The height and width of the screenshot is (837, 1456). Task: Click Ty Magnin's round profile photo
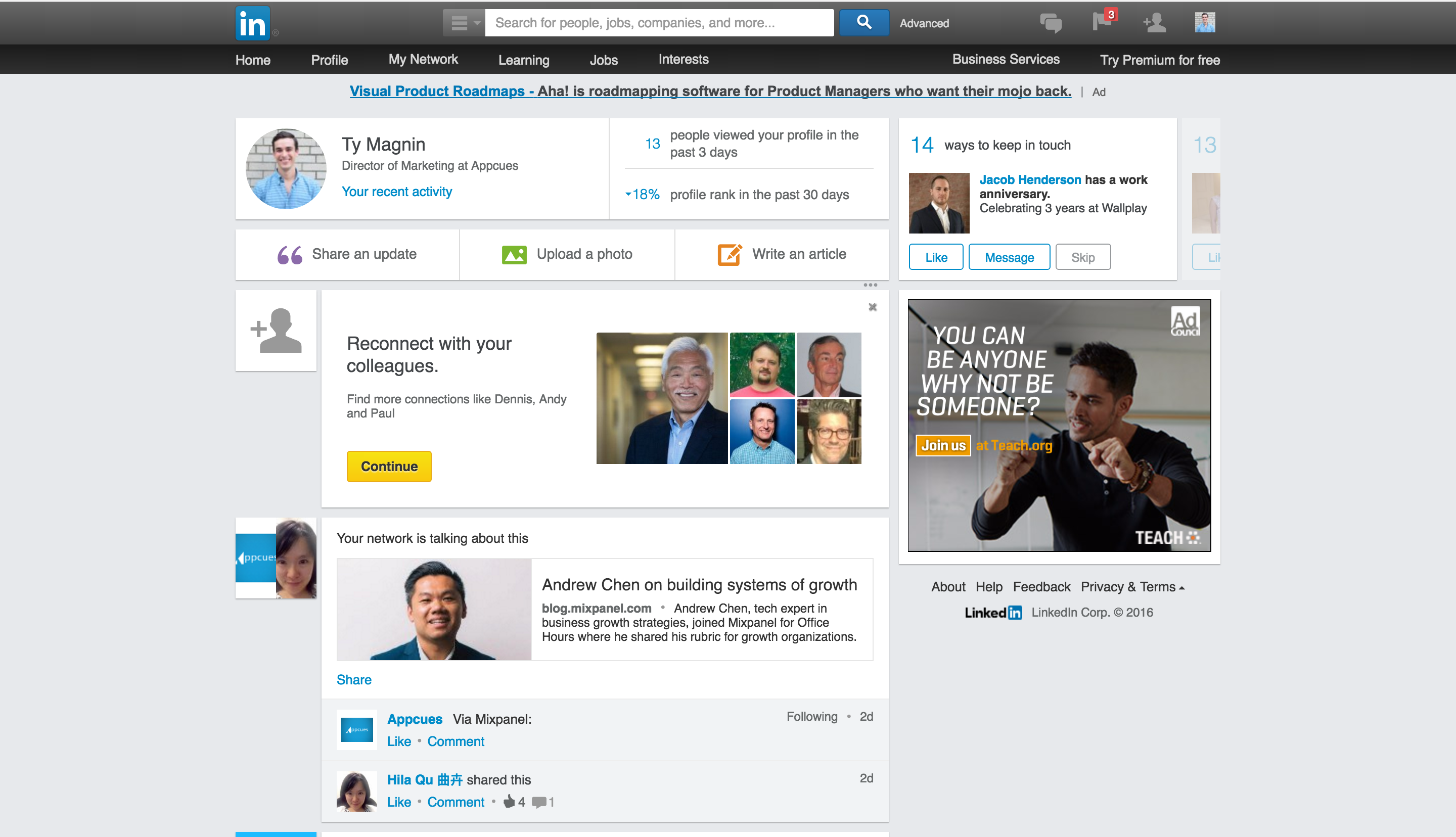tap(286, 168)
